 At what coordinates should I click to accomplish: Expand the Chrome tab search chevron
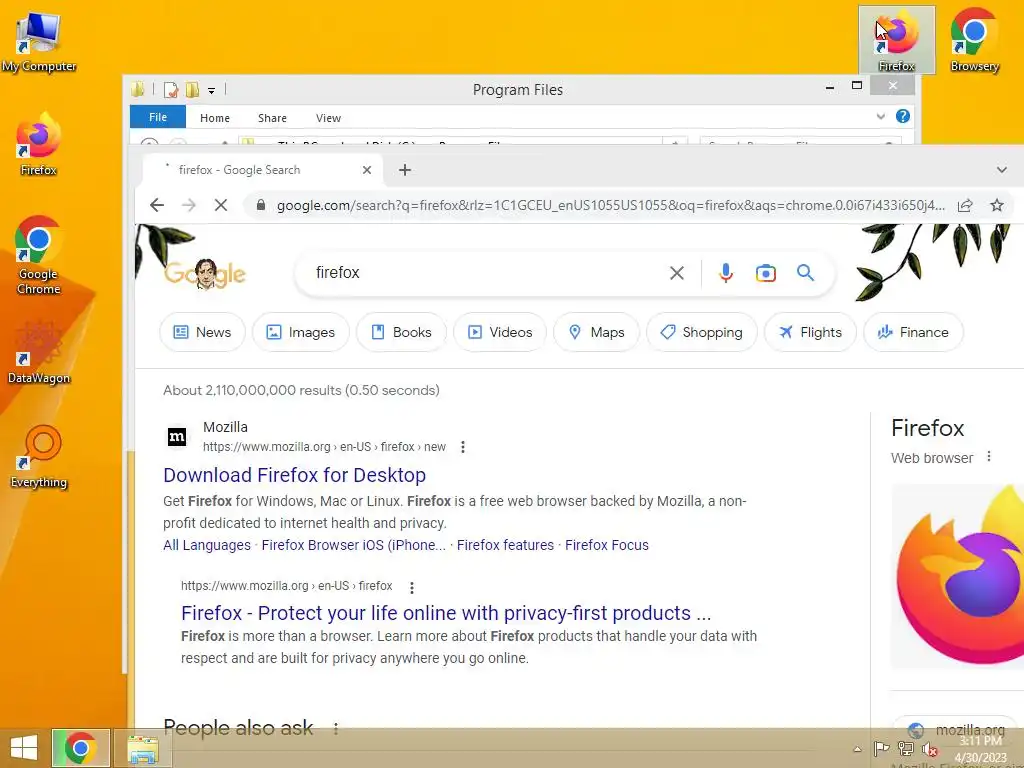(x=1001, y=170)
